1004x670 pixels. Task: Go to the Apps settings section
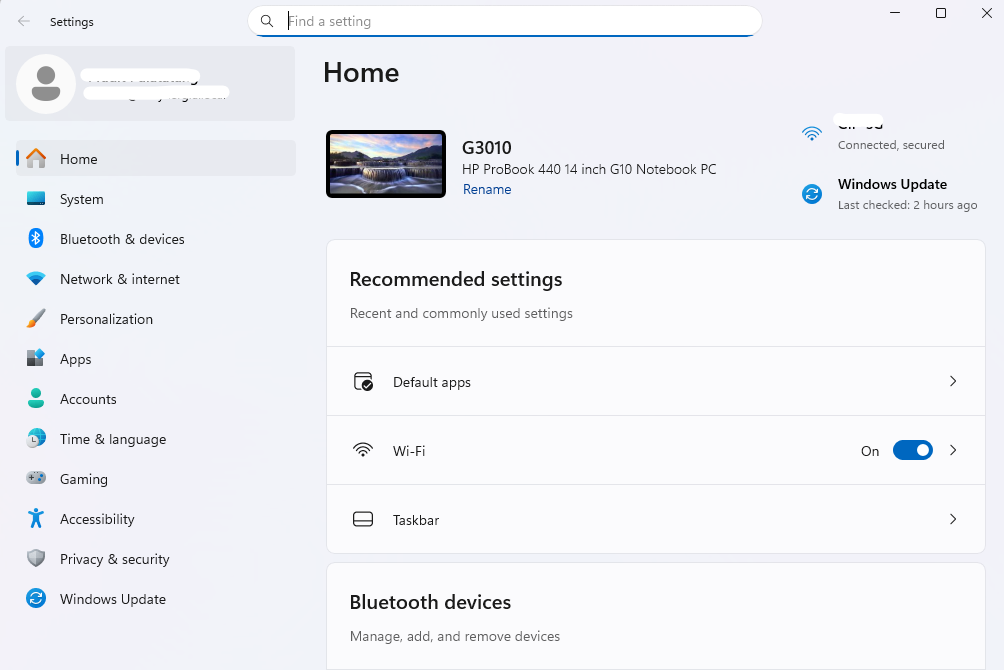point(75,359)
